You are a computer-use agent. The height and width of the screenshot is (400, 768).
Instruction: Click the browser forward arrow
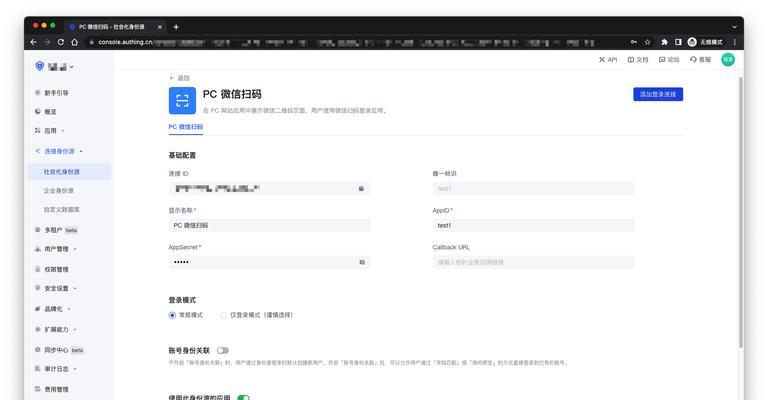point(47,42)
